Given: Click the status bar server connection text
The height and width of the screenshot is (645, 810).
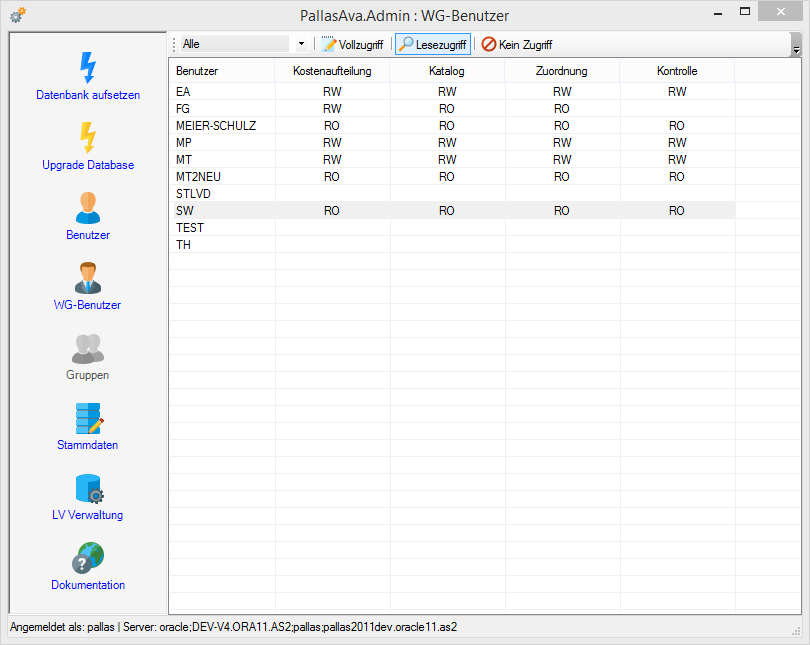Looking at the screenshot, I should (290, 627).
